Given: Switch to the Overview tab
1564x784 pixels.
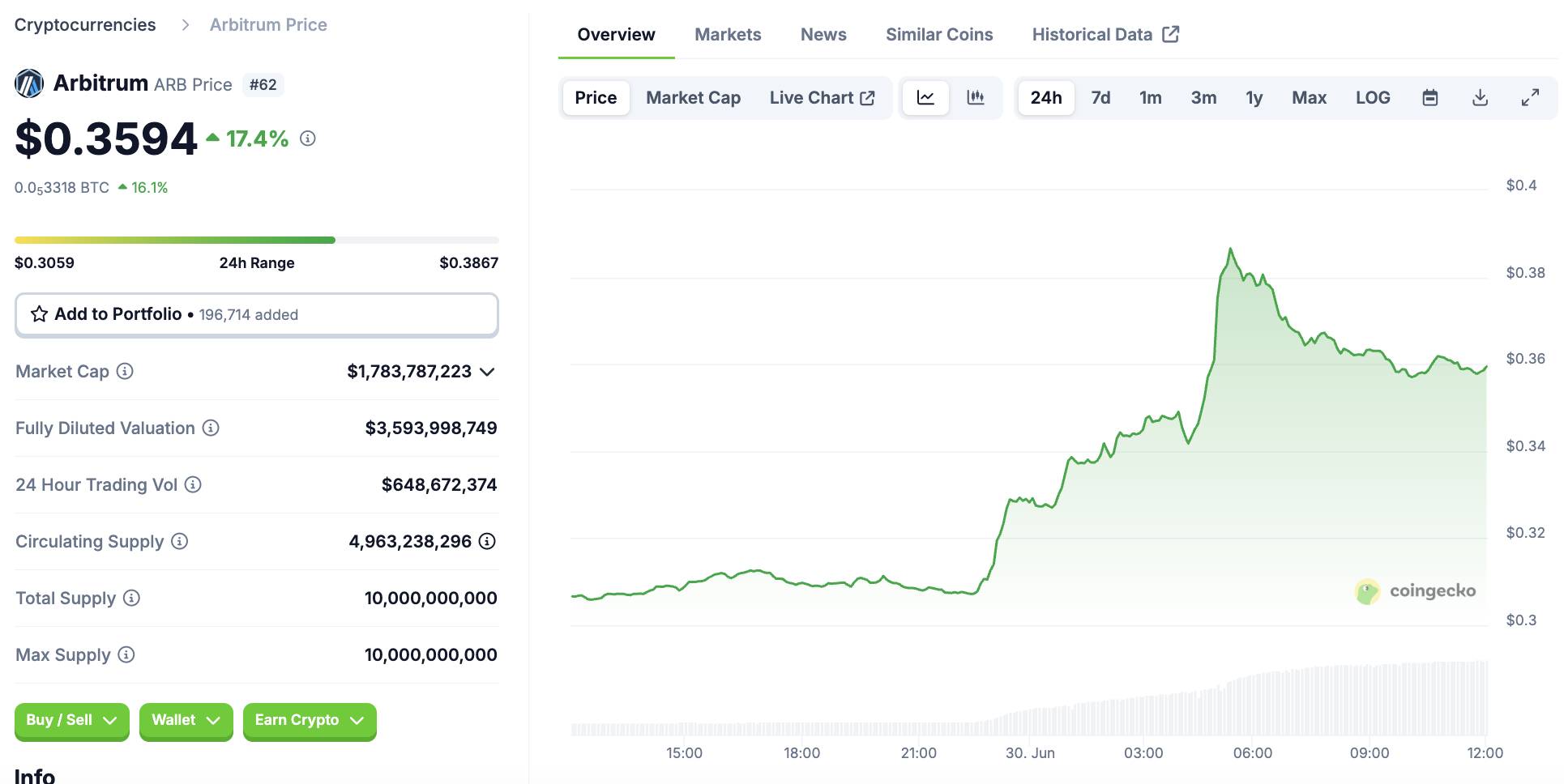Looking at the screenshot, I should pyautogui.click(x=616, y=35).
